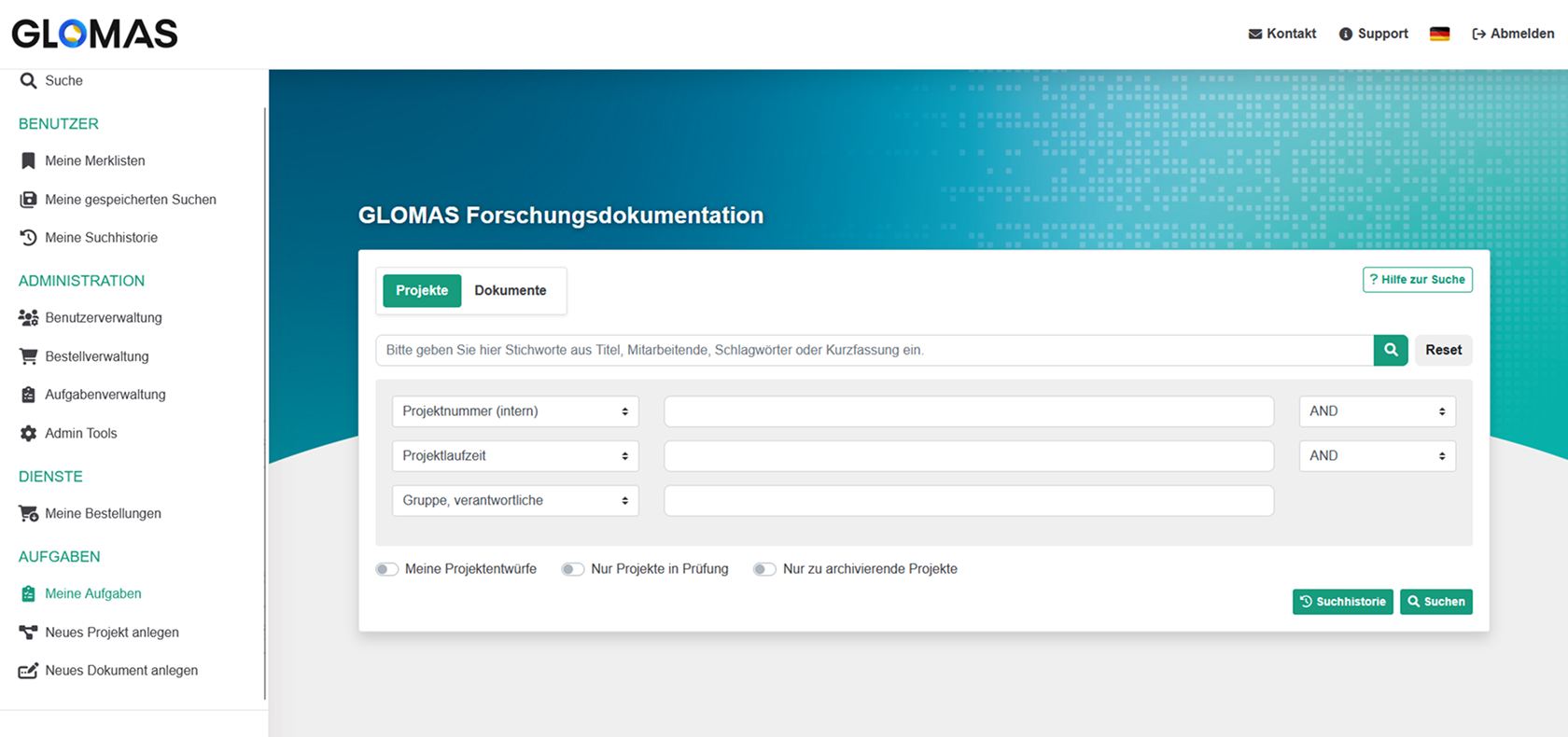Click the Suchhistorie button
1568x737 pixels.
coord(1343,602)
